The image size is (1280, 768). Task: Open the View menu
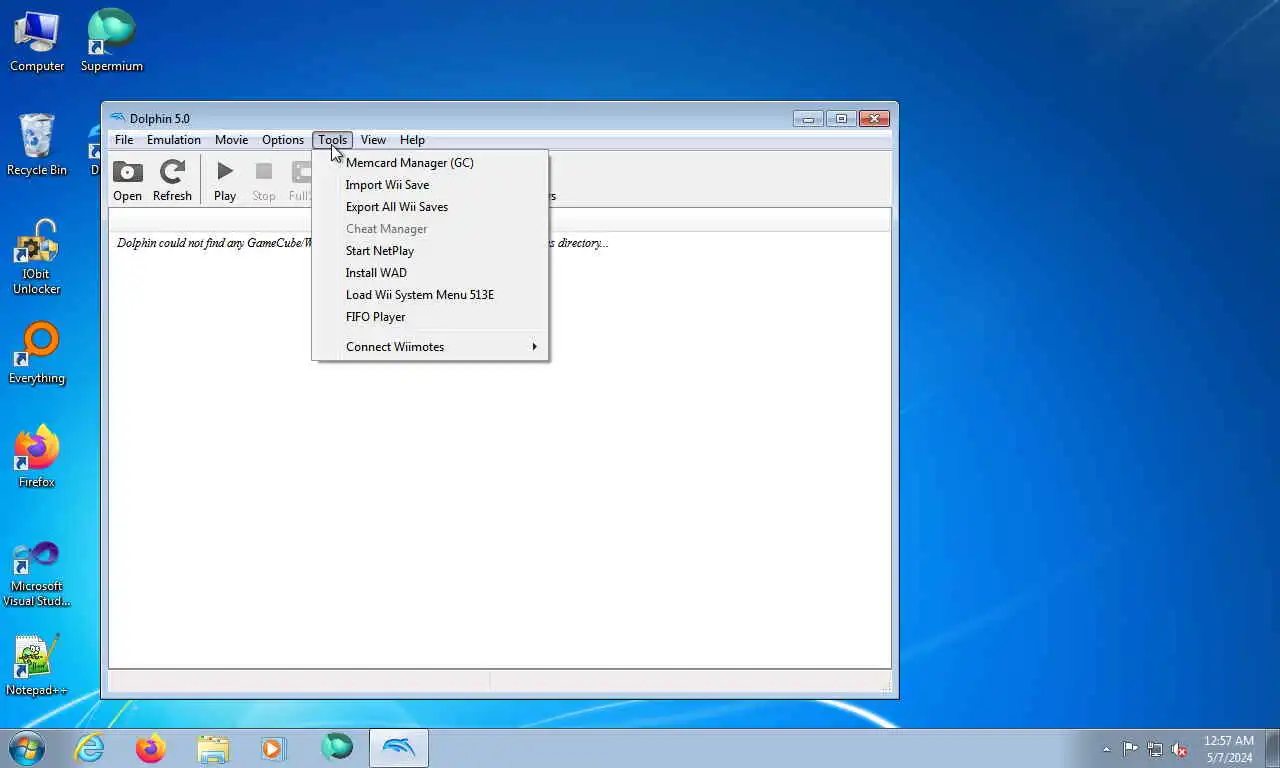point(373,140)
